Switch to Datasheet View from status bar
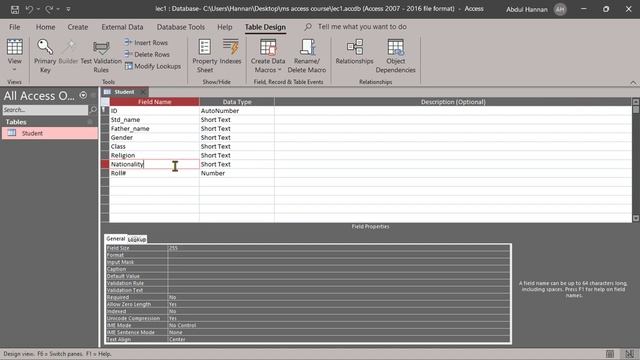The width and height of the screenshot is (640, 360). (610, 354)
